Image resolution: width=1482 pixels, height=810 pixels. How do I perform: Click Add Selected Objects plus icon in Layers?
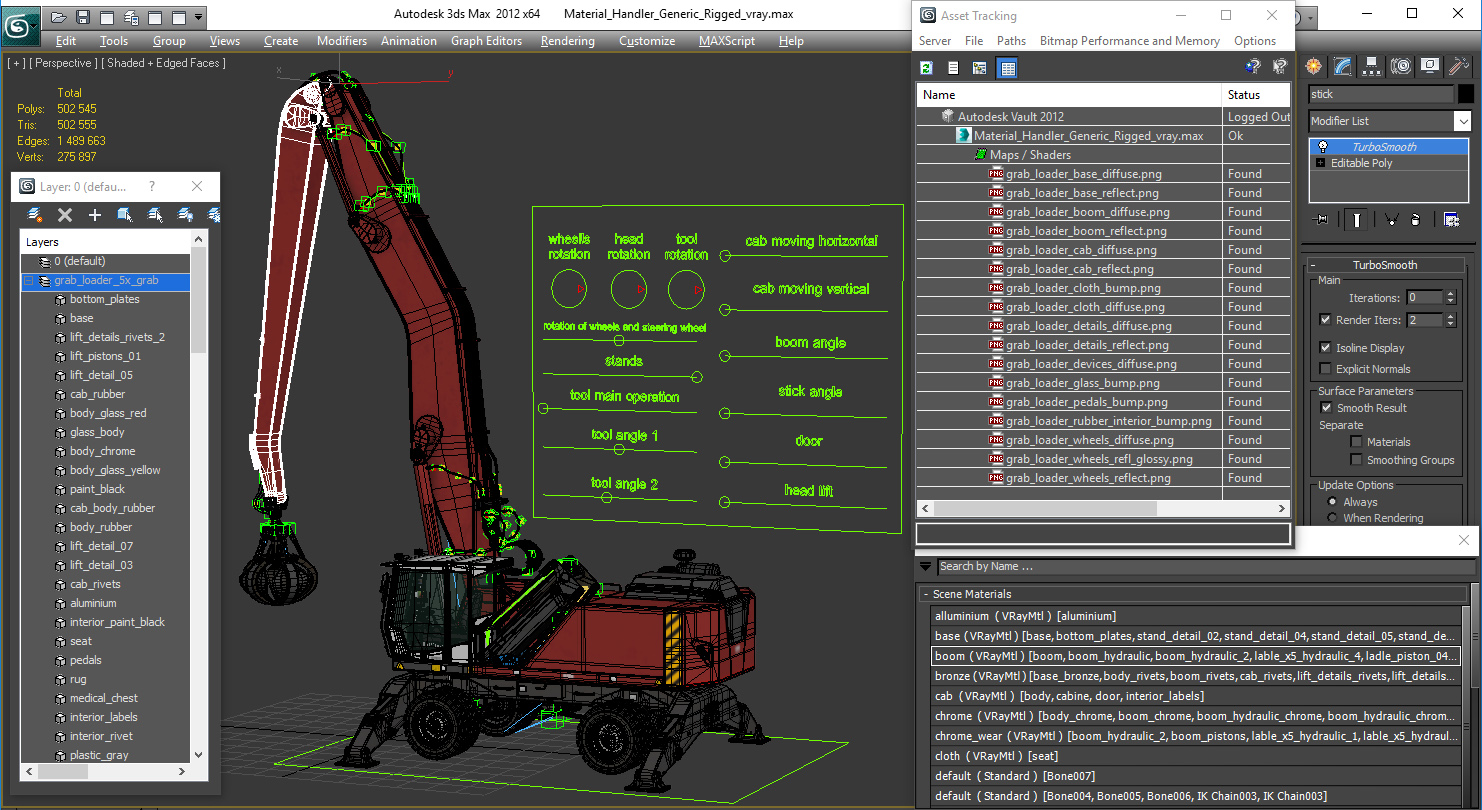(x=95, y=215)
